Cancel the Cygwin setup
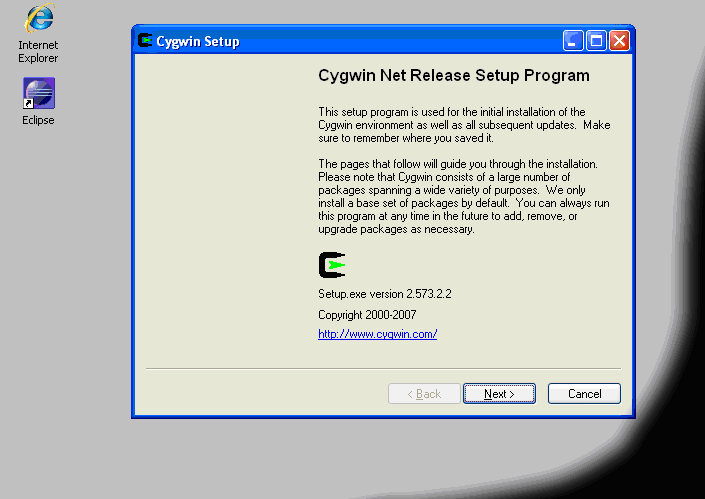Viewport: 705px width, 499px height. coord(584,394)
